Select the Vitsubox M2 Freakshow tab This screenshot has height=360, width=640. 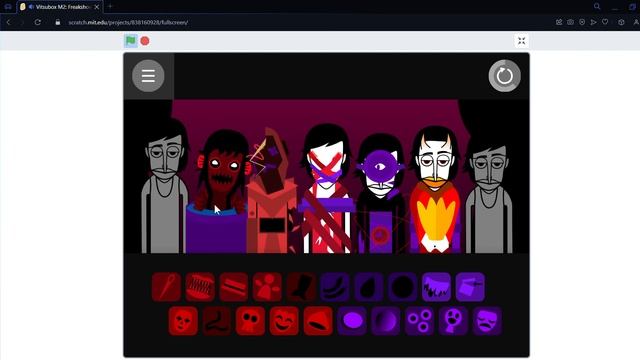(59, 7)
